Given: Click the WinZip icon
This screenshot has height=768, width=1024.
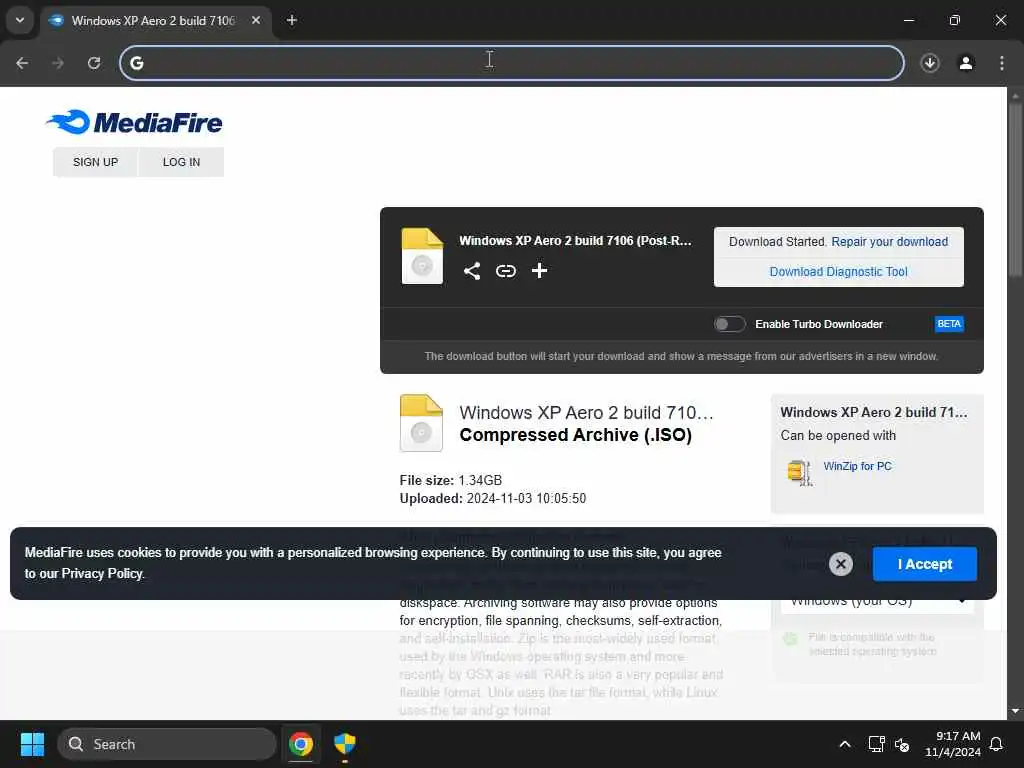Looking at the screenshot, I should coord(799,473).
